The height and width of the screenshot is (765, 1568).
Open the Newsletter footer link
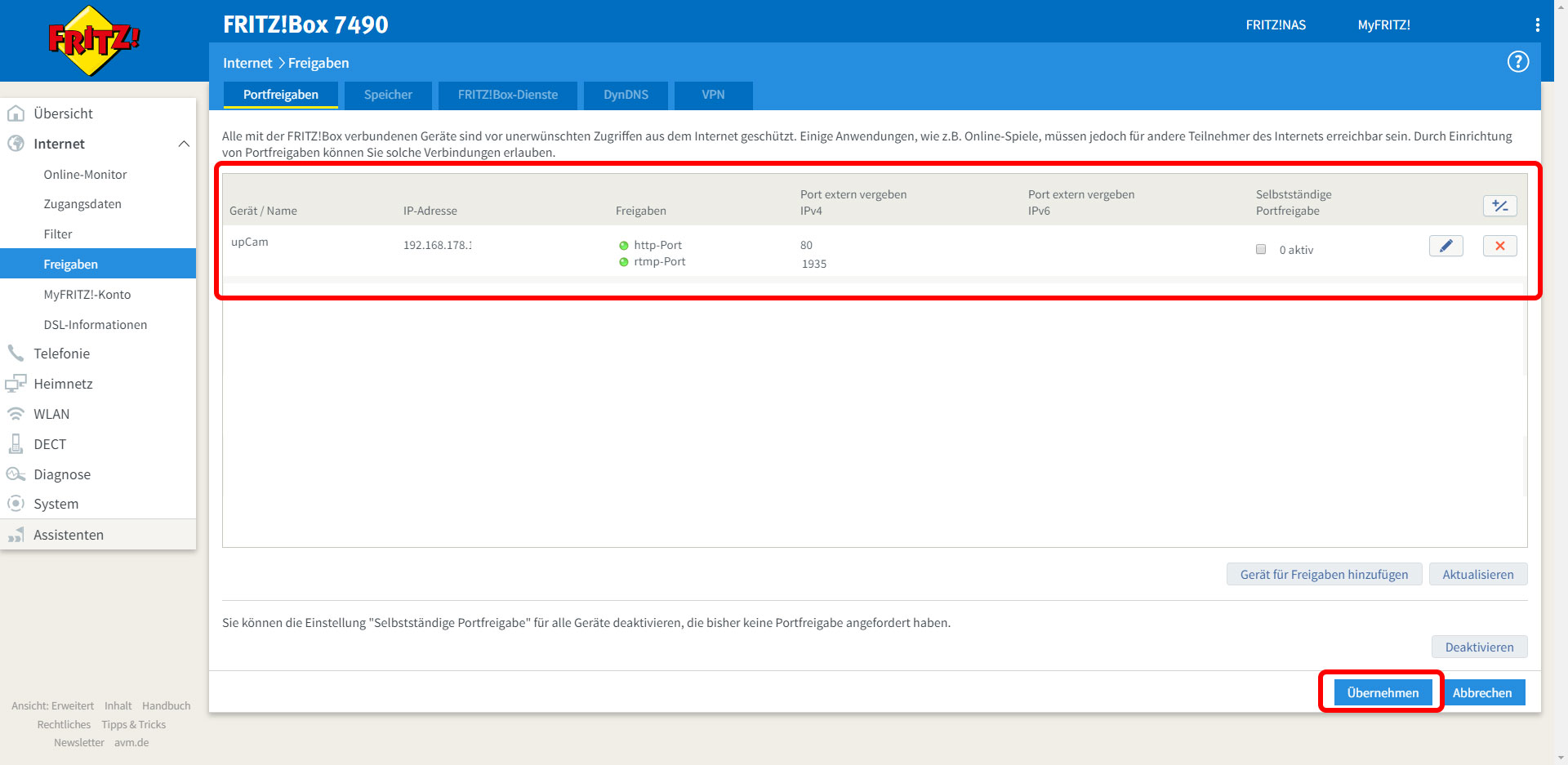coord(79,742)
